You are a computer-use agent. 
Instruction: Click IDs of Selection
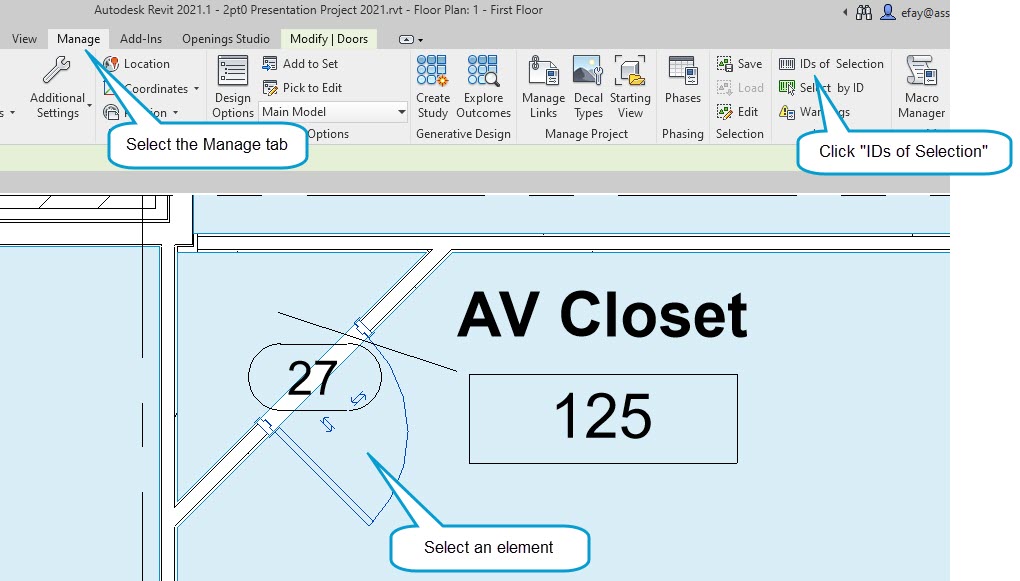point(833,63)
